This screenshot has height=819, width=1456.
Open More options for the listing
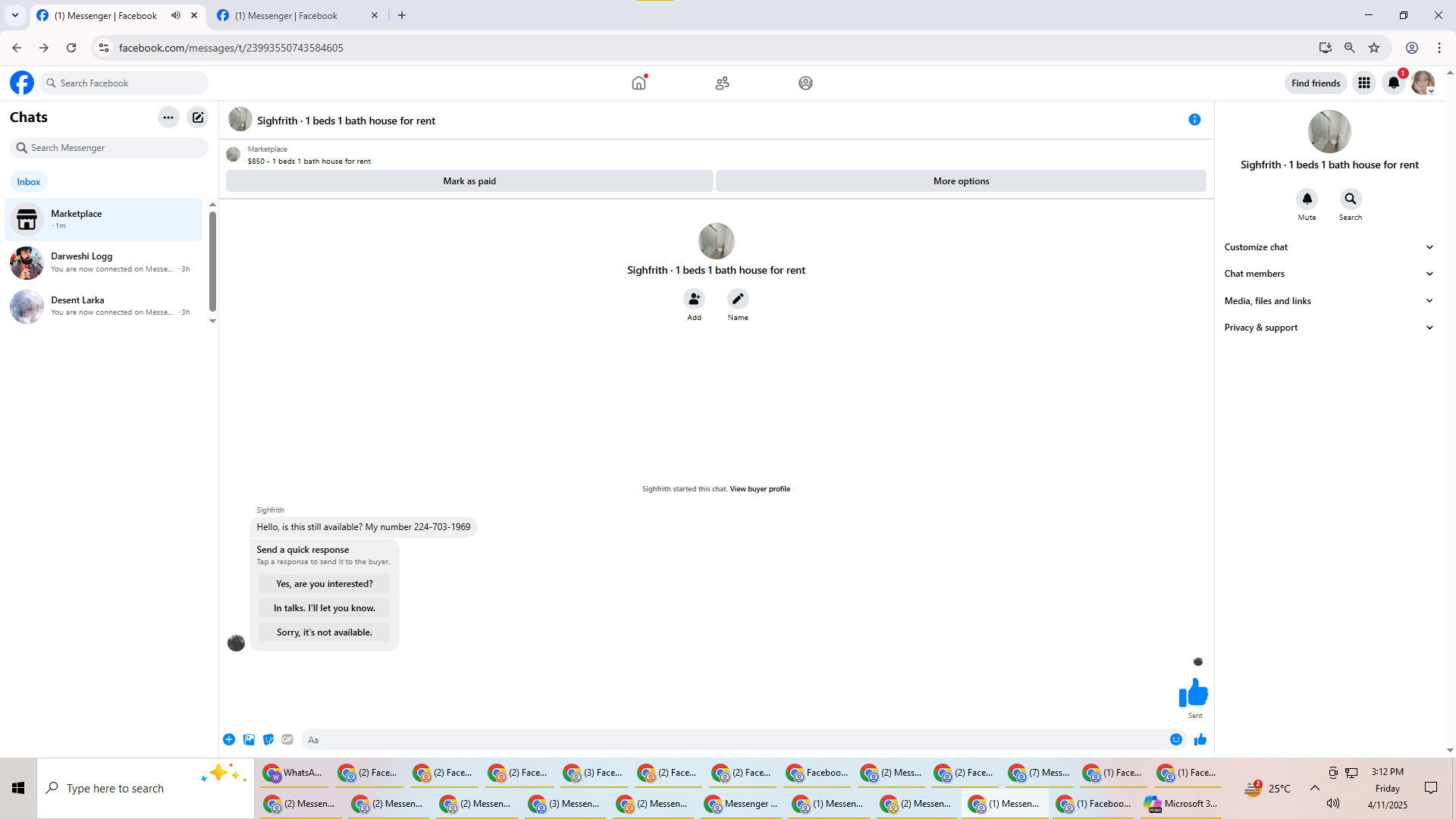pos(961,181)
